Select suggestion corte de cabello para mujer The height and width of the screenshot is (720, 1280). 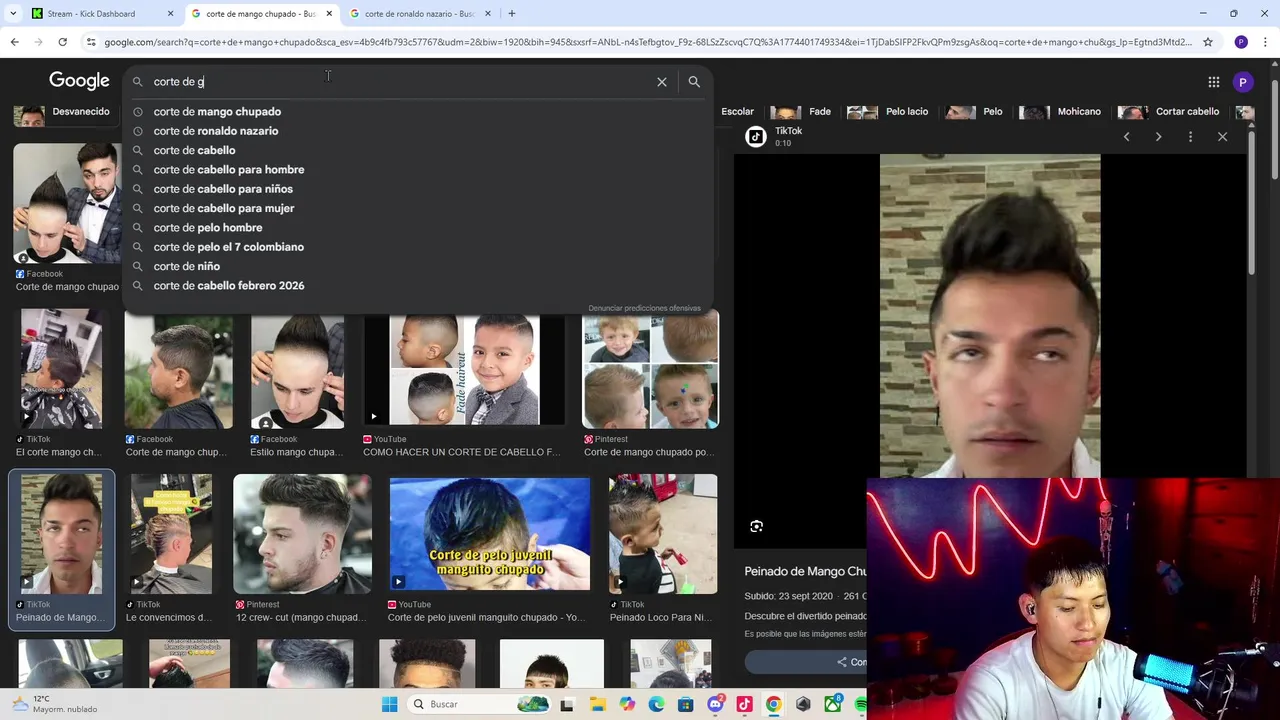tap(224, 208)
